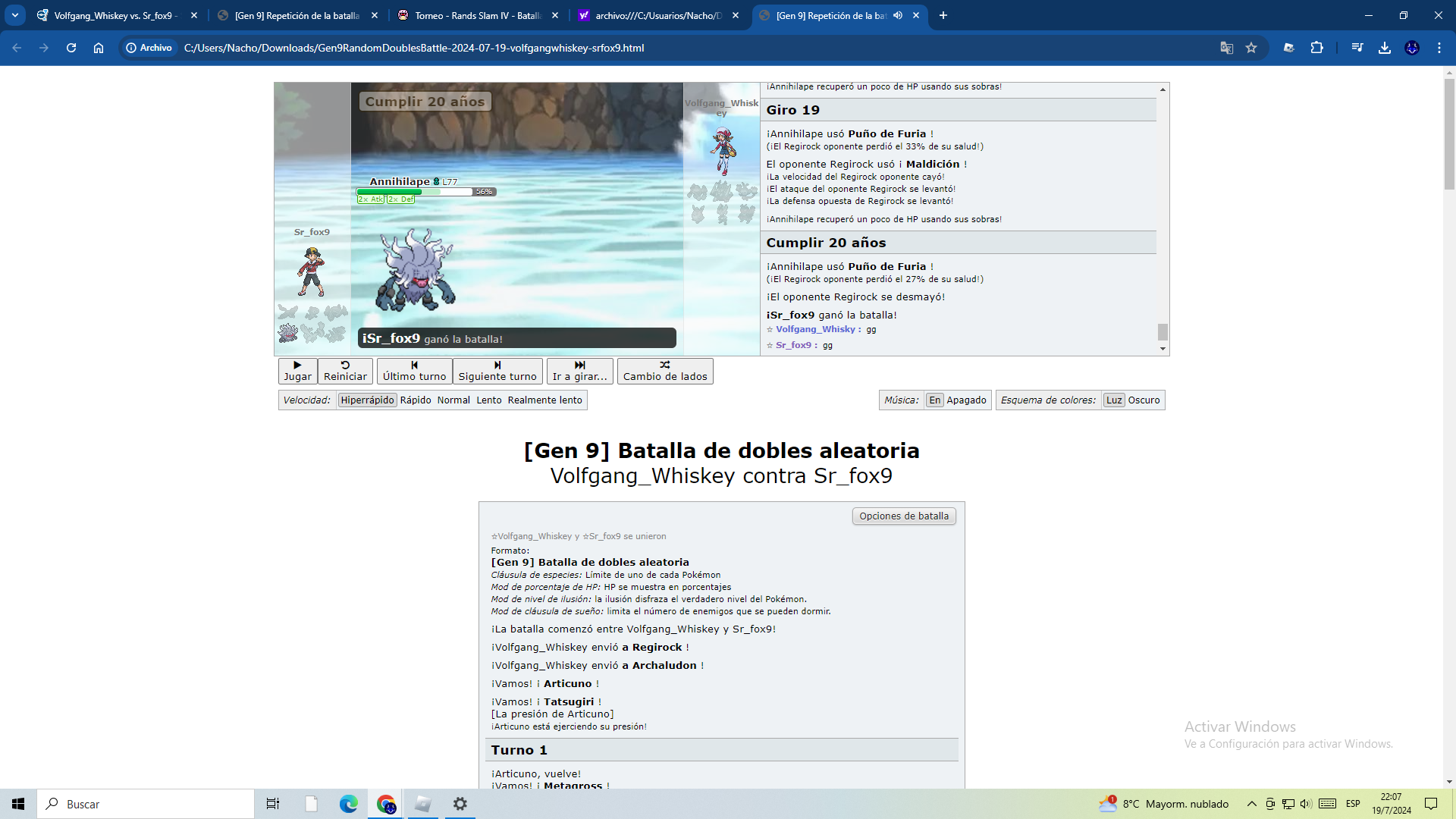
Task: Select Normal speed option
Action: click(453, 400)
